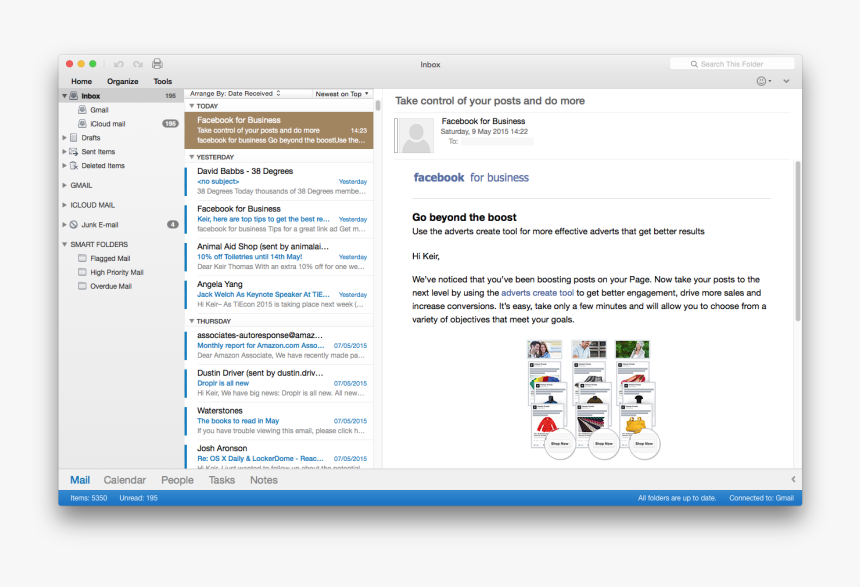Open the Tasks view at the bottom
Viewport: 860px width, 587px height.
[221, 479]
